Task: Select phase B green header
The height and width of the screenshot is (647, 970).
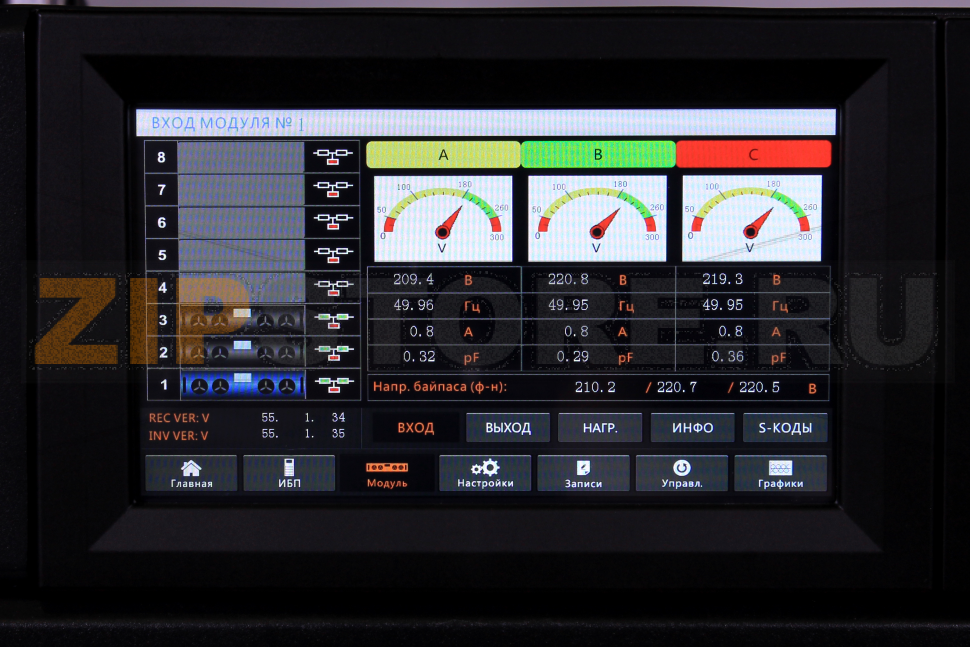Action: (x=598, y=154)
